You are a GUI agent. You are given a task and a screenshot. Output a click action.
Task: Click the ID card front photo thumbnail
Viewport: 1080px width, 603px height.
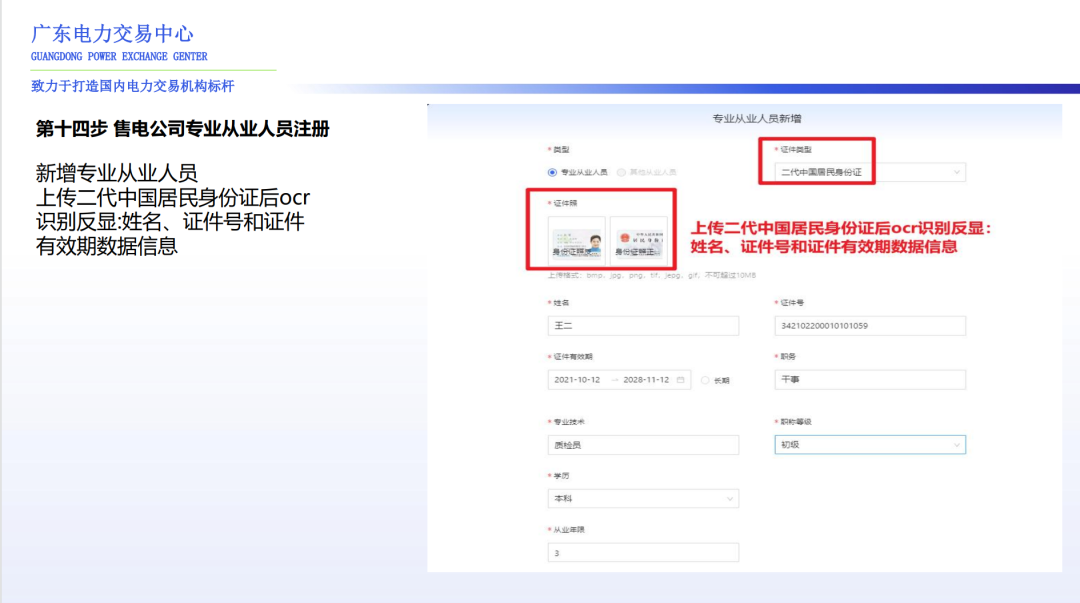[577, 239]
